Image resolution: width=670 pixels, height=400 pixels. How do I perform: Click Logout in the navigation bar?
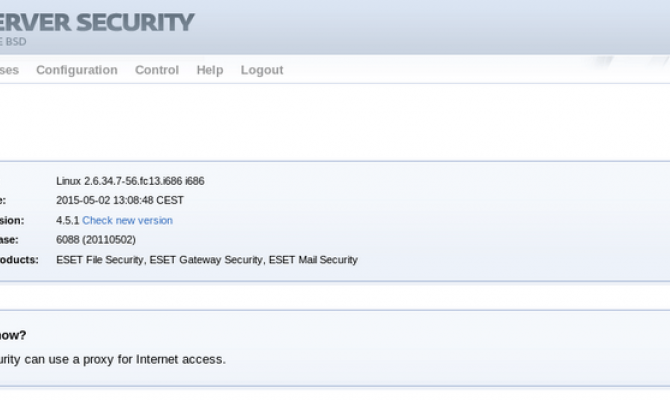262,70
